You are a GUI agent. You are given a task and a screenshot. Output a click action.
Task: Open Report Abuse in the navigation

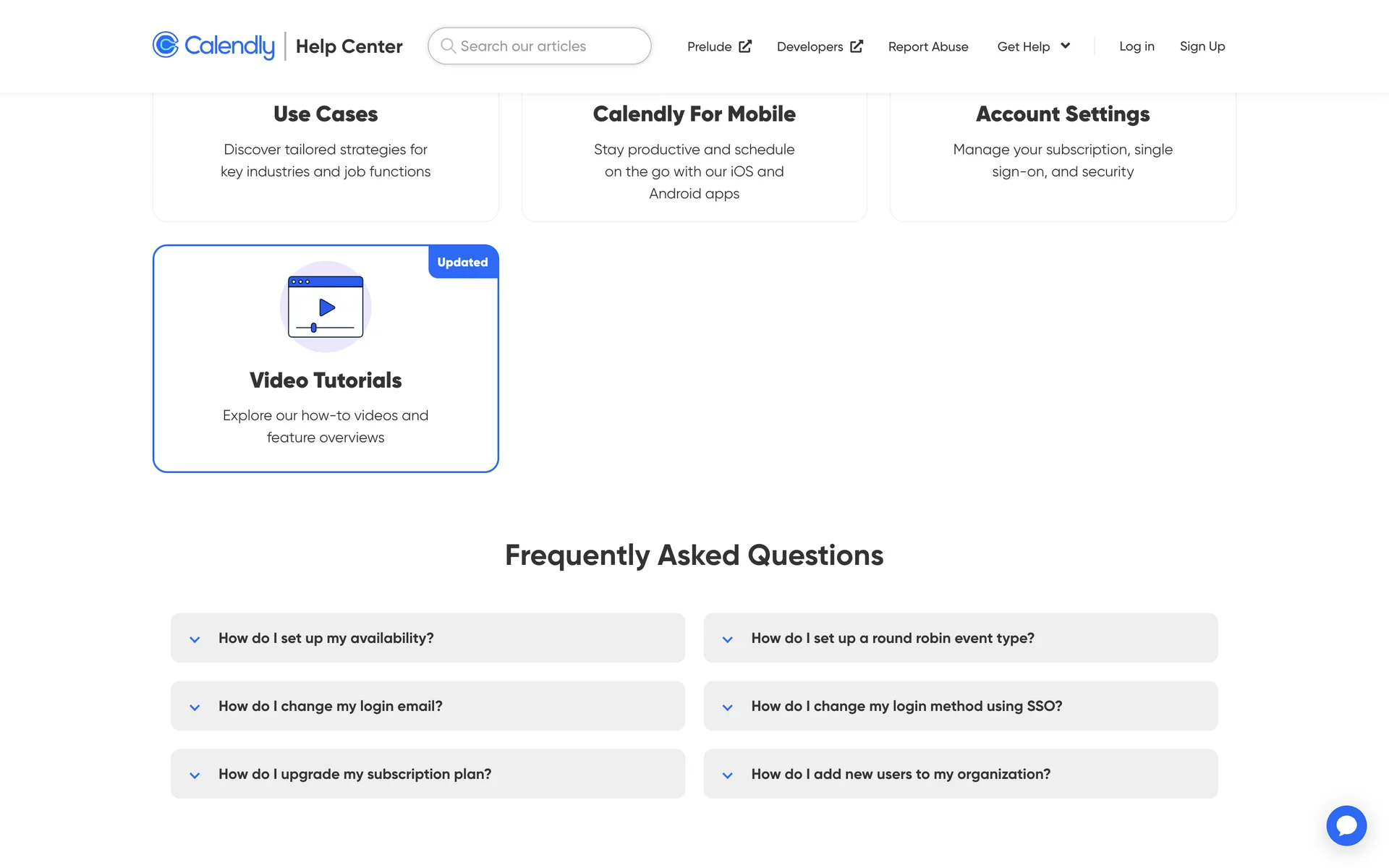click(x=927, y=46)
